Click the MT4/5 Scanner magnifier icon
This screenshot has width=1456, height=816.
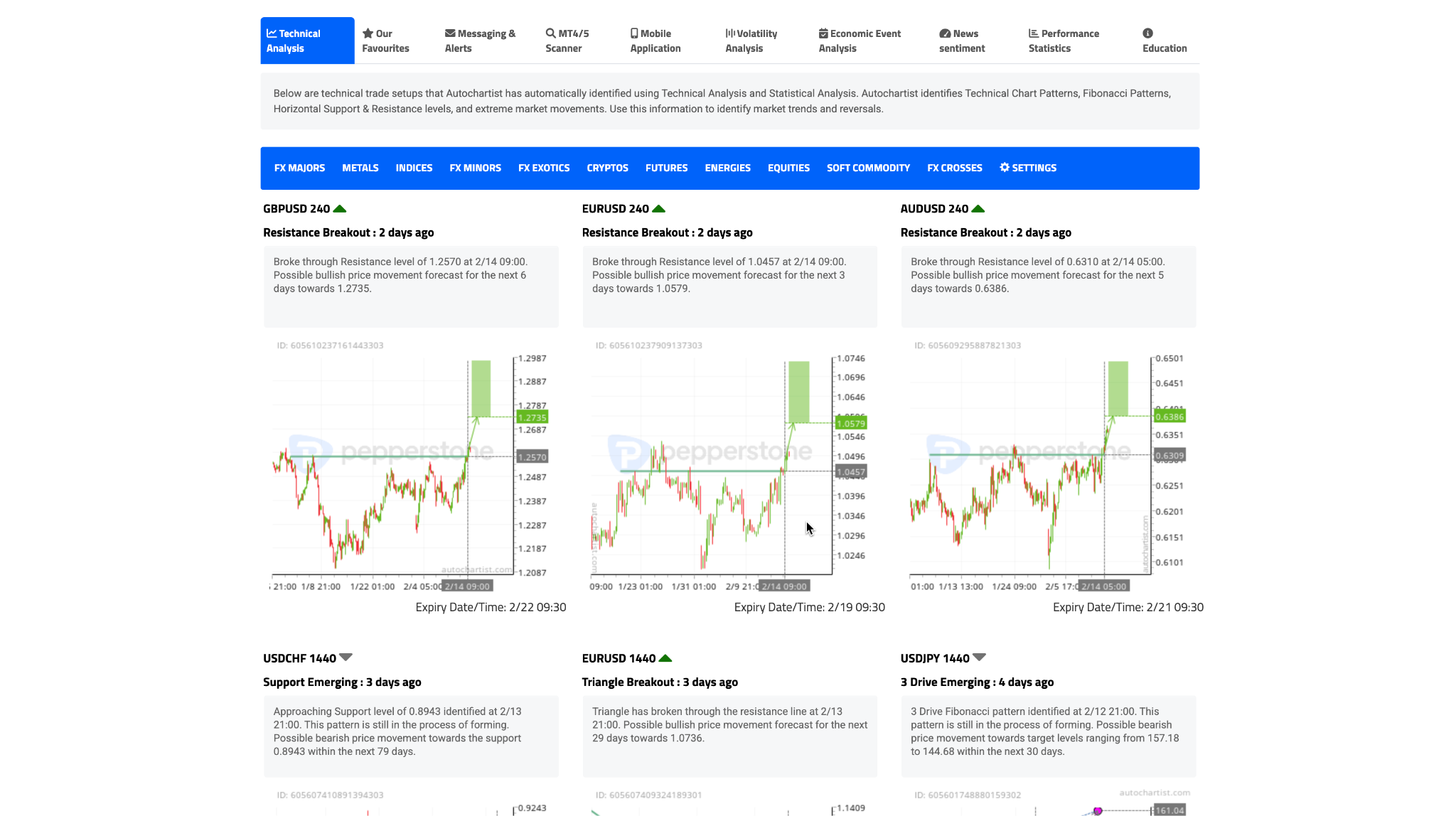pyautogui.click(x=550, y=33)
